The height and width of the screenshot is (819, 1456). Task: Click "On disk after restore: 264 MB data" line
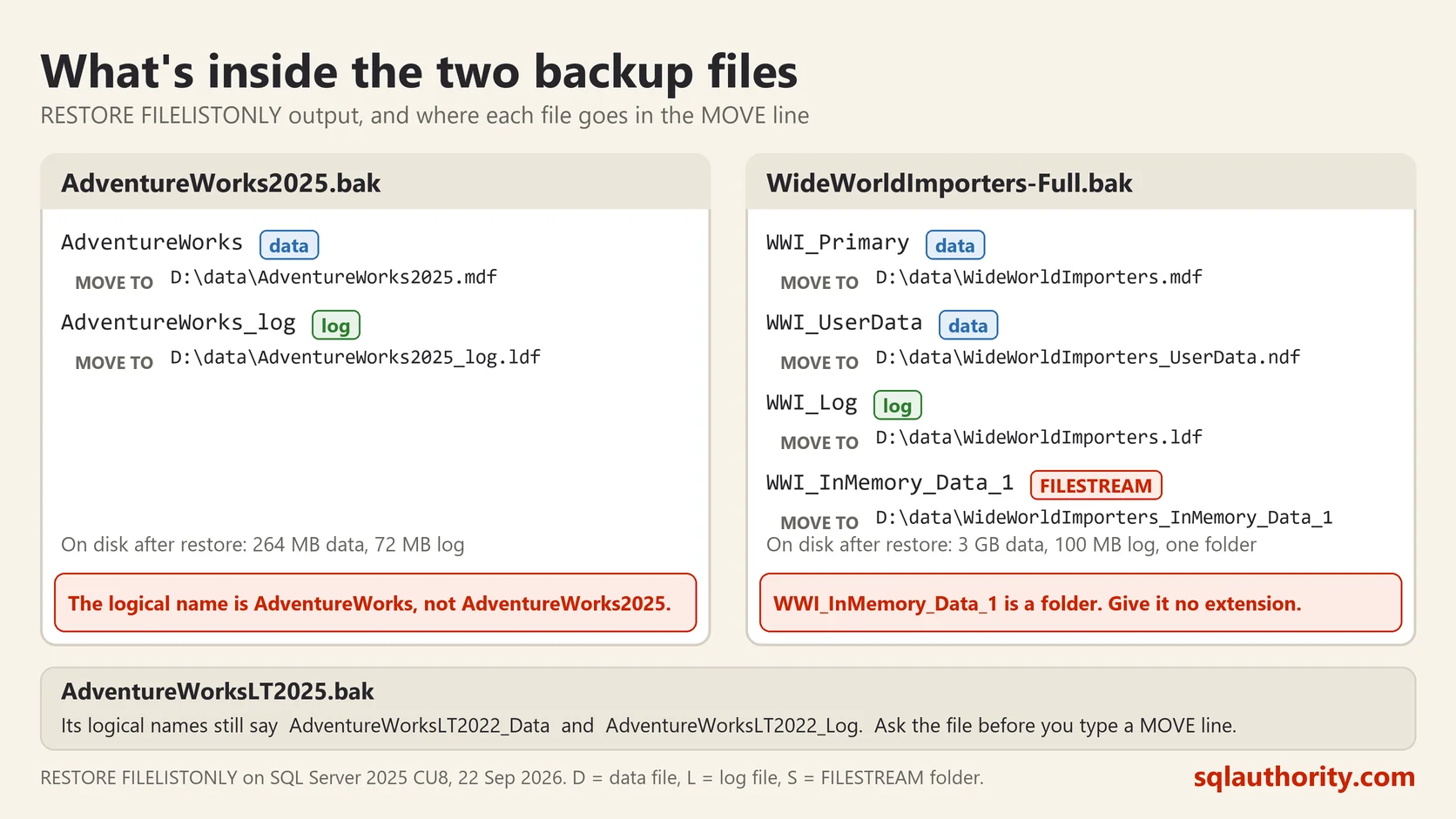coord(262,545)
